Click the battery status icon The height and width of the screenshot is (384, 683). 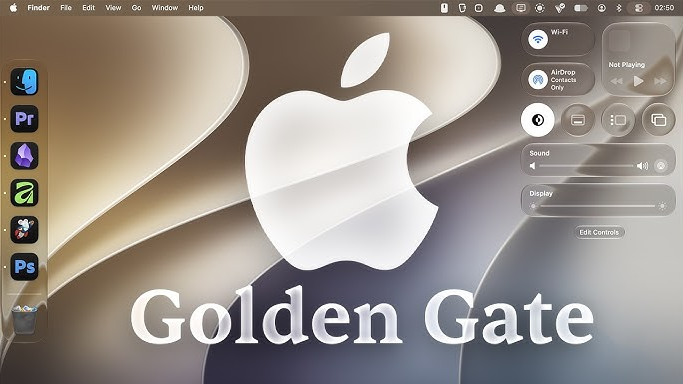[581, 8]
